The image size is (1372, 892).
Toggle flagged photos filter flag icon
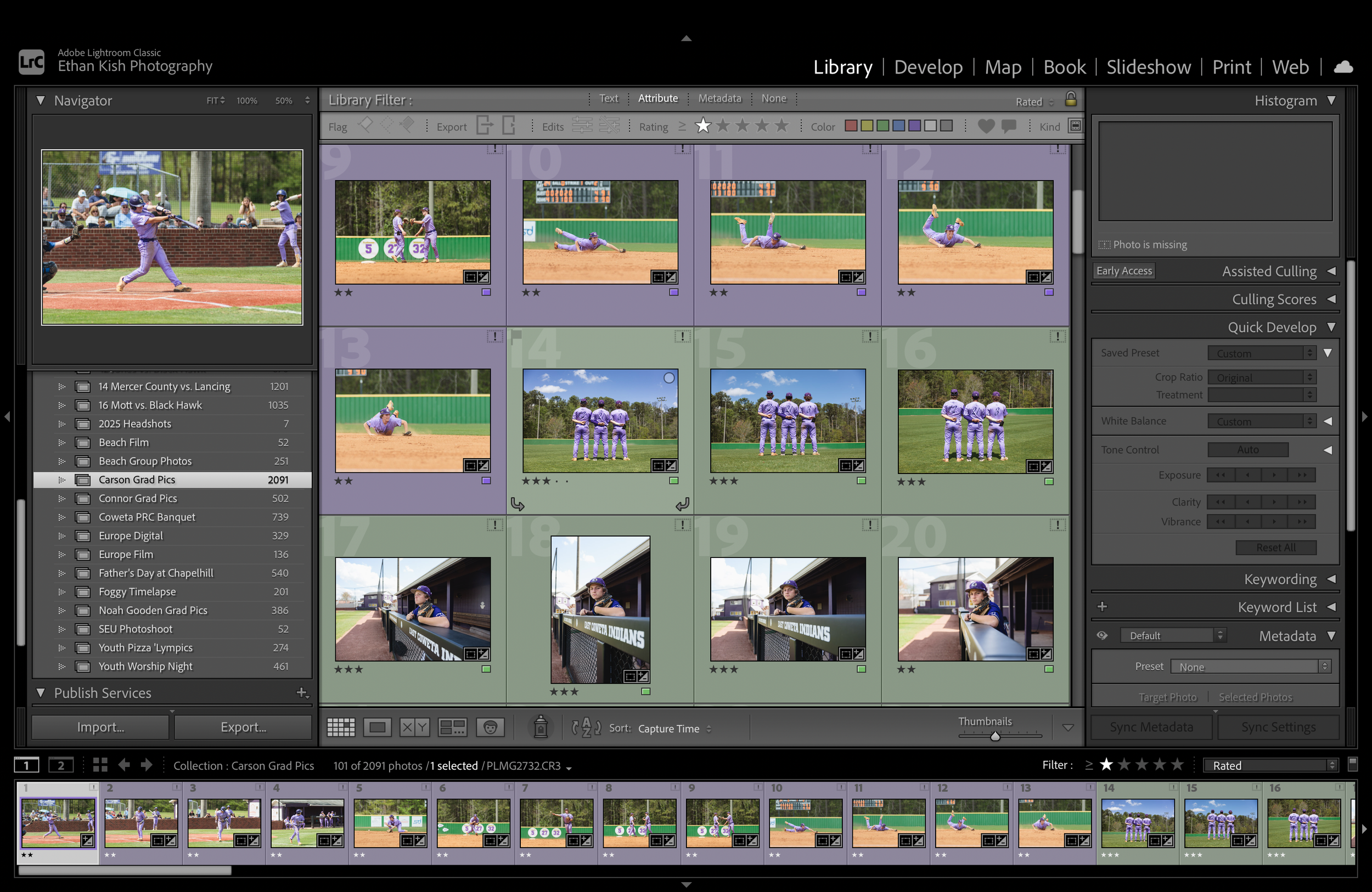[x=365, y=126]
